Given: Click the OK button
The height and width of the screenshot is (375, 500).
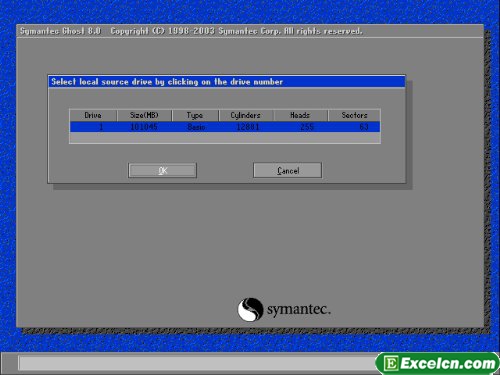Looking at the screenshot, I should (x=162, y=170).
